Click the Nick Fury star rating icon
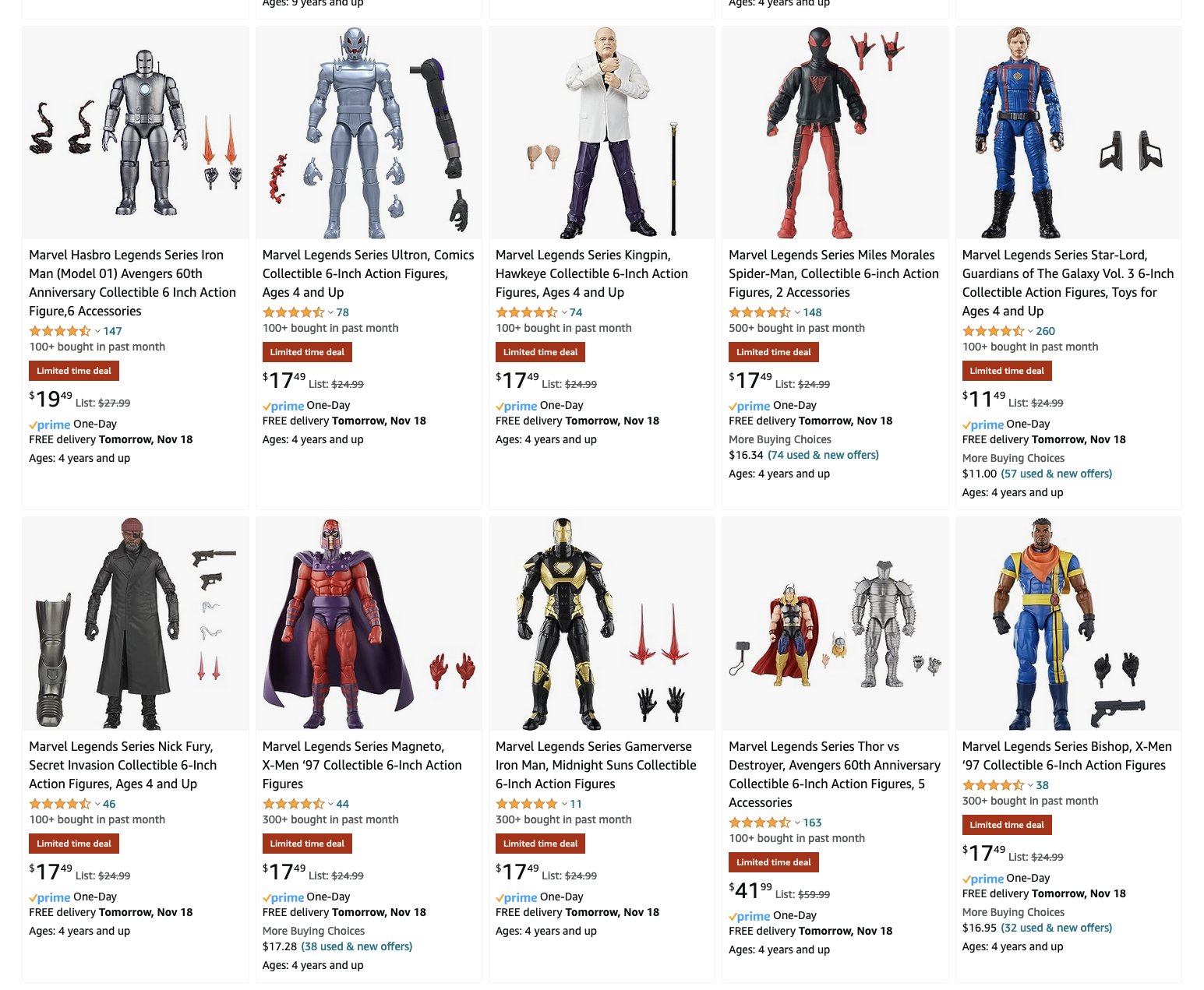Screen dimensions: 1204x990 (x=60, y=804)
